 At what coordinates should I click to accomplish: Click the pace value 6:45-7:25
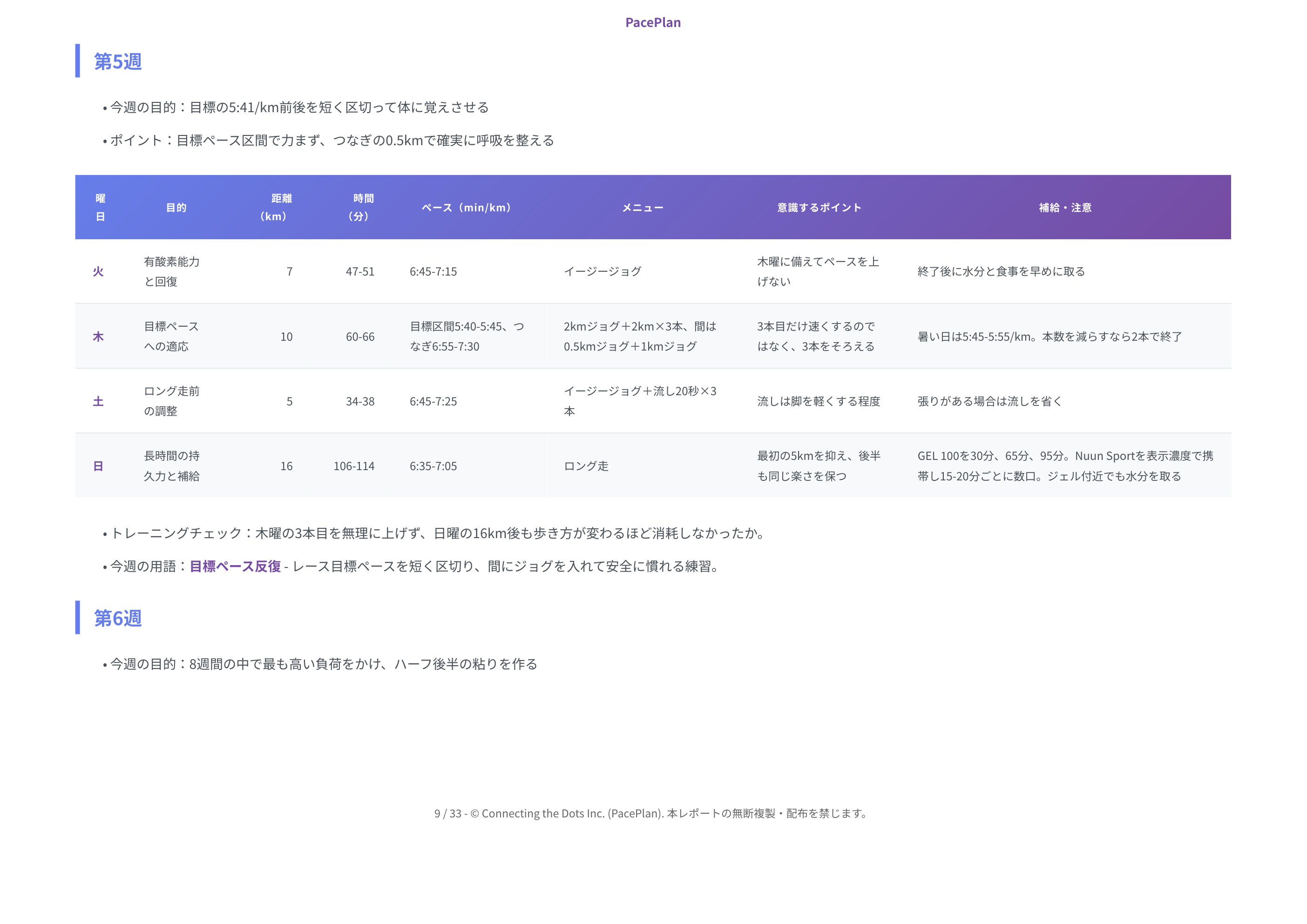coord(433,401)
